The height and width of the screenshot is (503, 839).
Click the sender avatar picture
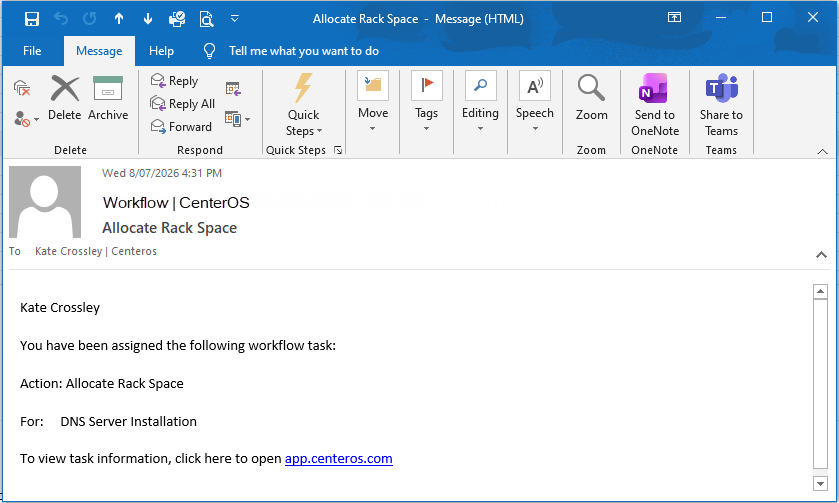coord(45,202)
